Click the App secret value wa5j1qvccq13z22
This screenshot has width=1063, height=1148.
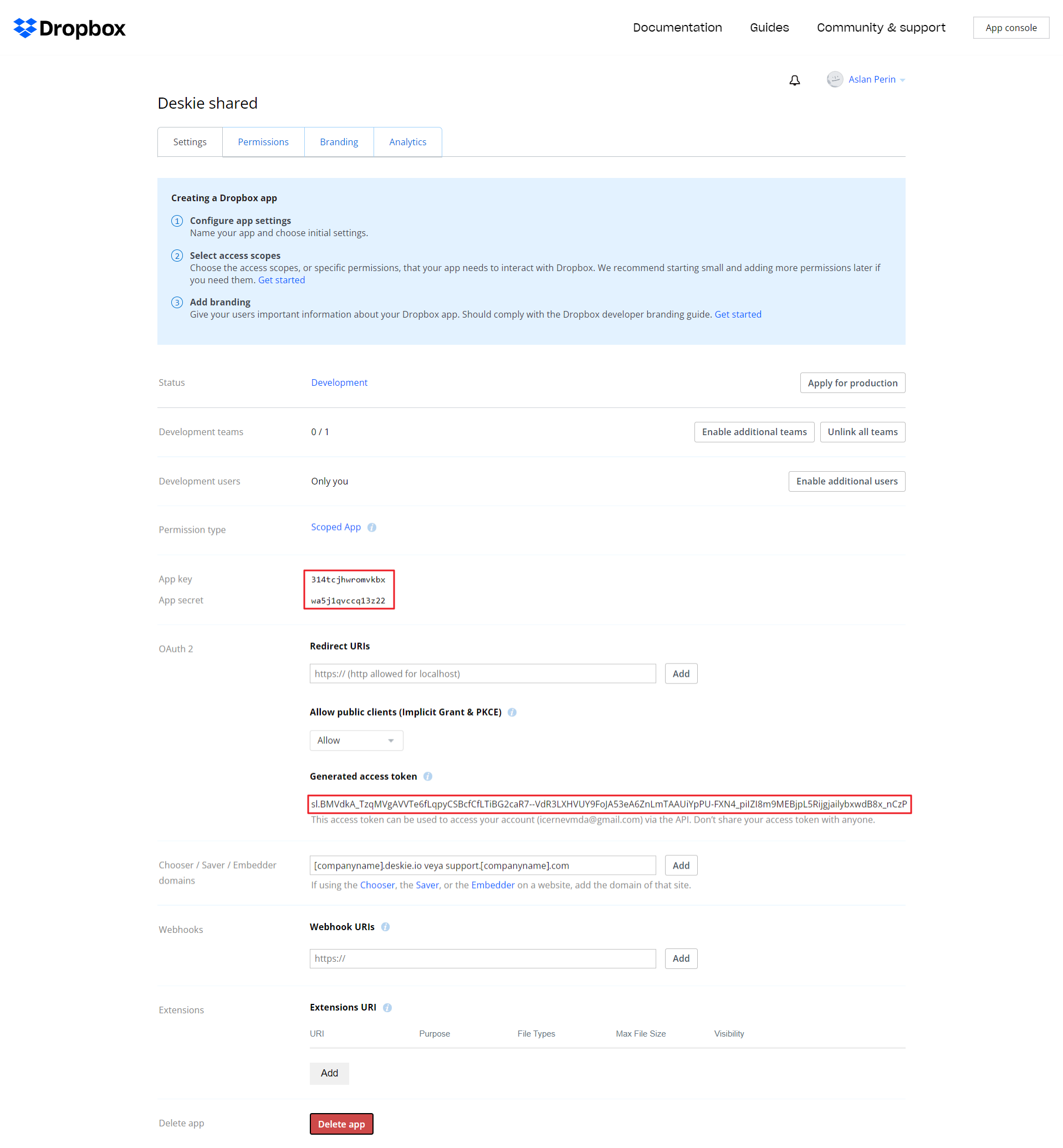point(348,600)
